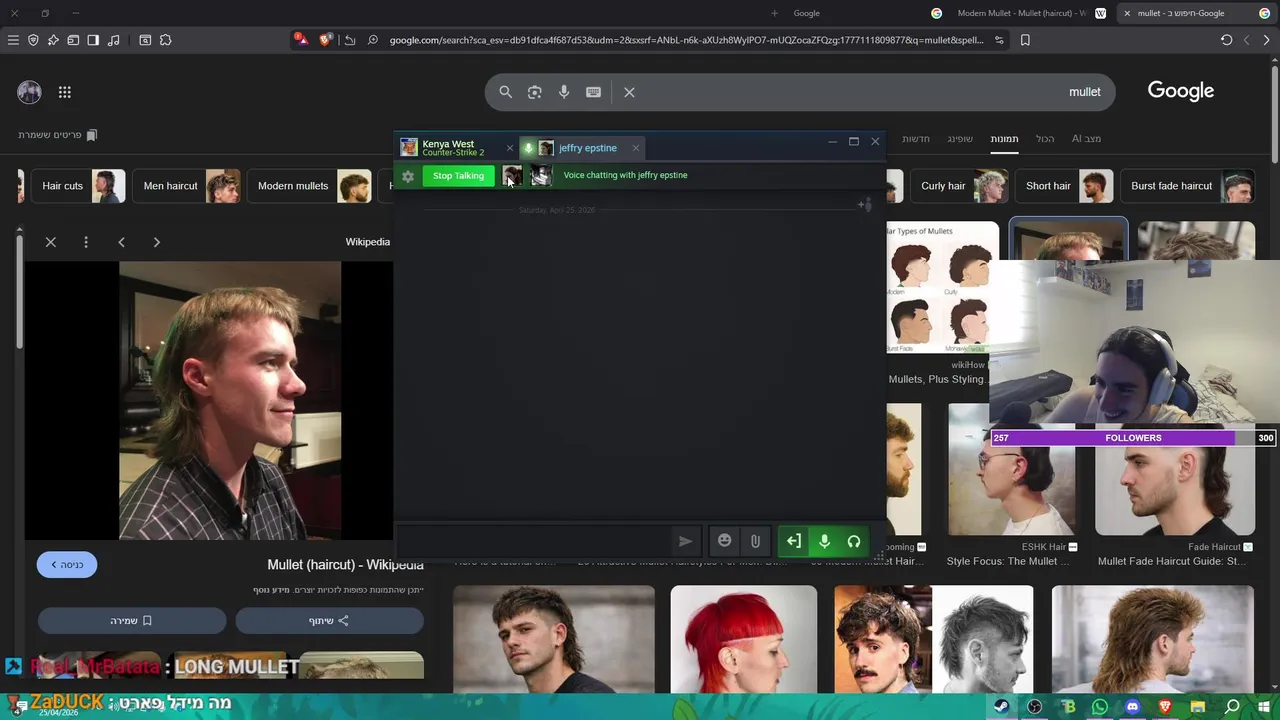This screenshot has width=1280, height=720.
Task: Click the Google logo
Action: pos(1181,91)
